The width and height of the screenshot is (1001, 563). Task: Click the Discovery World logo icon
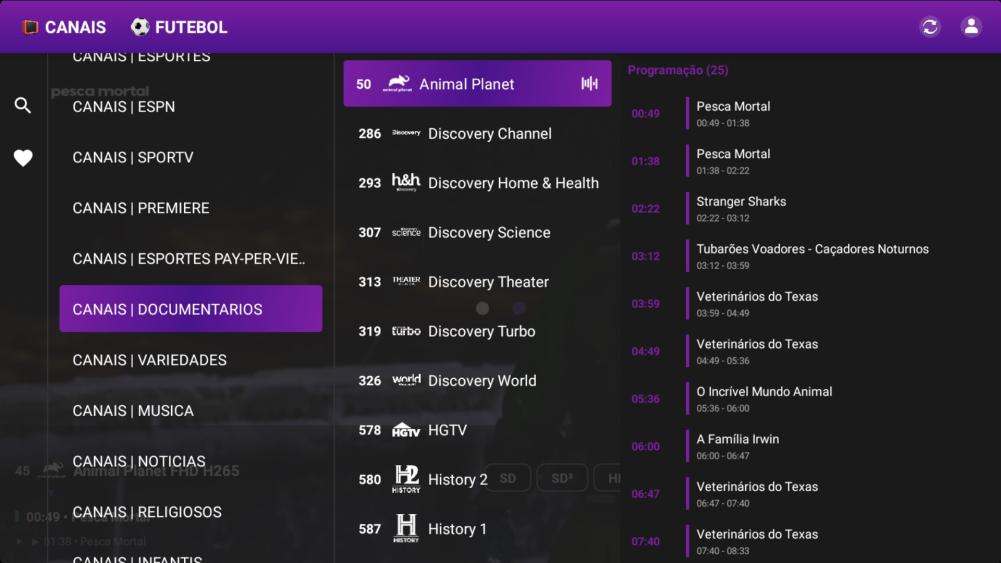406,380
